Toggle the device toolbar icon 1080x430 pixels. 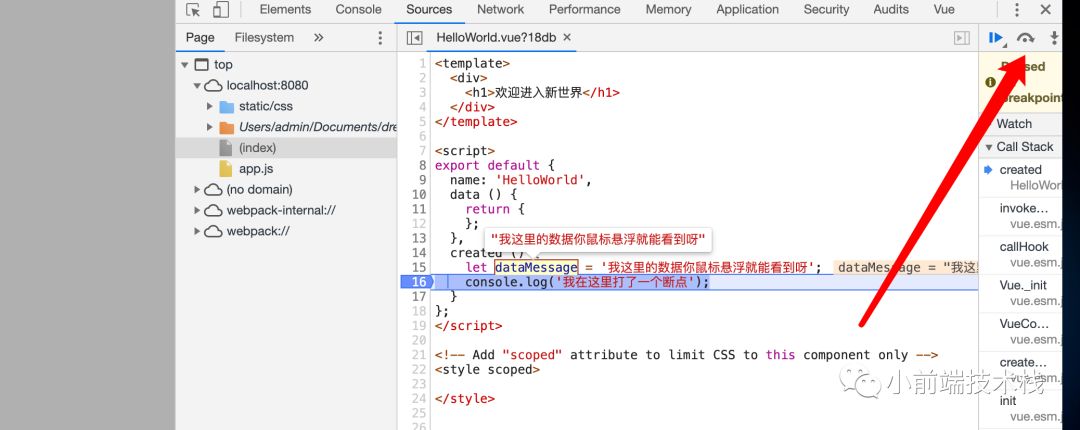220,10
